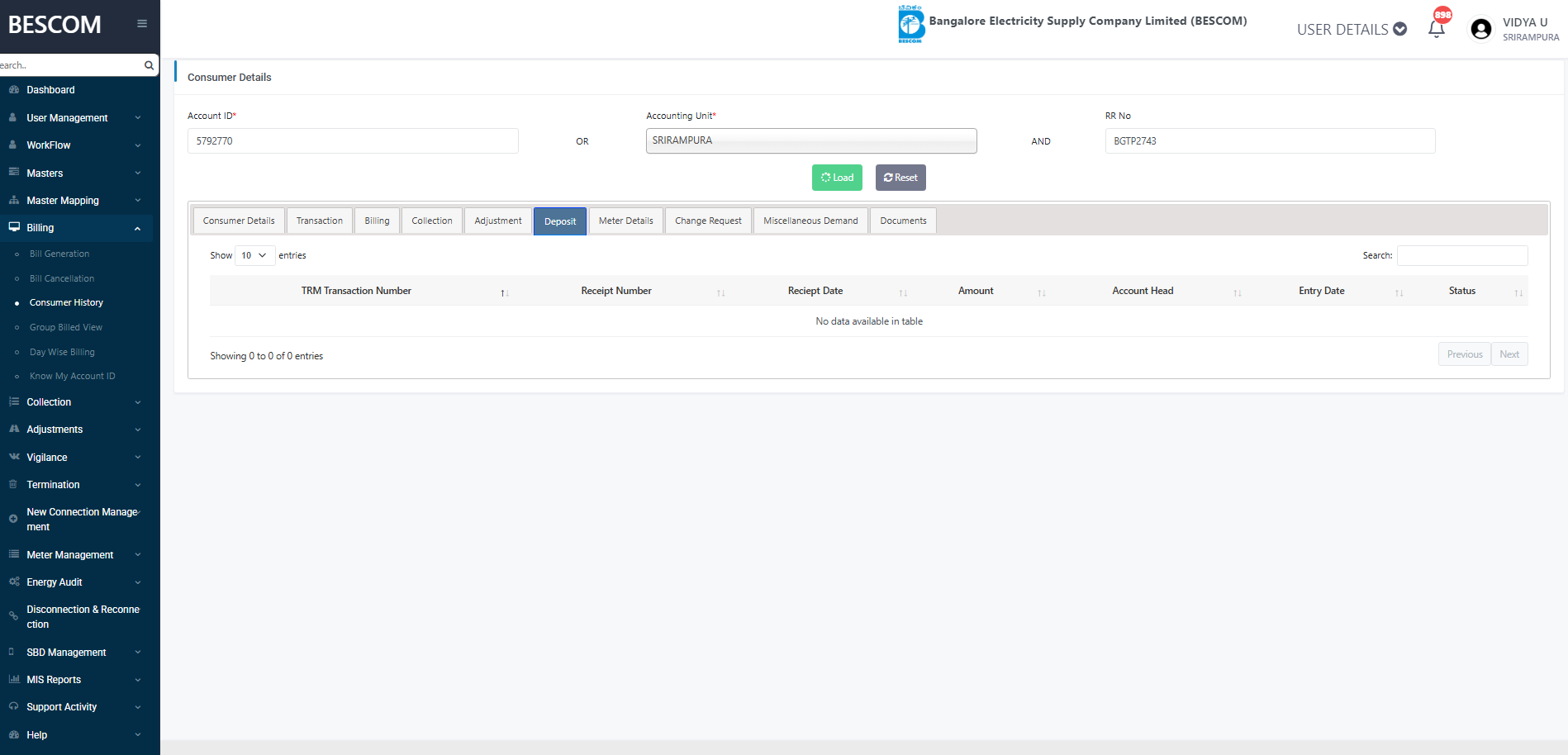Click the BESCOM company logo

pos(910,24)
